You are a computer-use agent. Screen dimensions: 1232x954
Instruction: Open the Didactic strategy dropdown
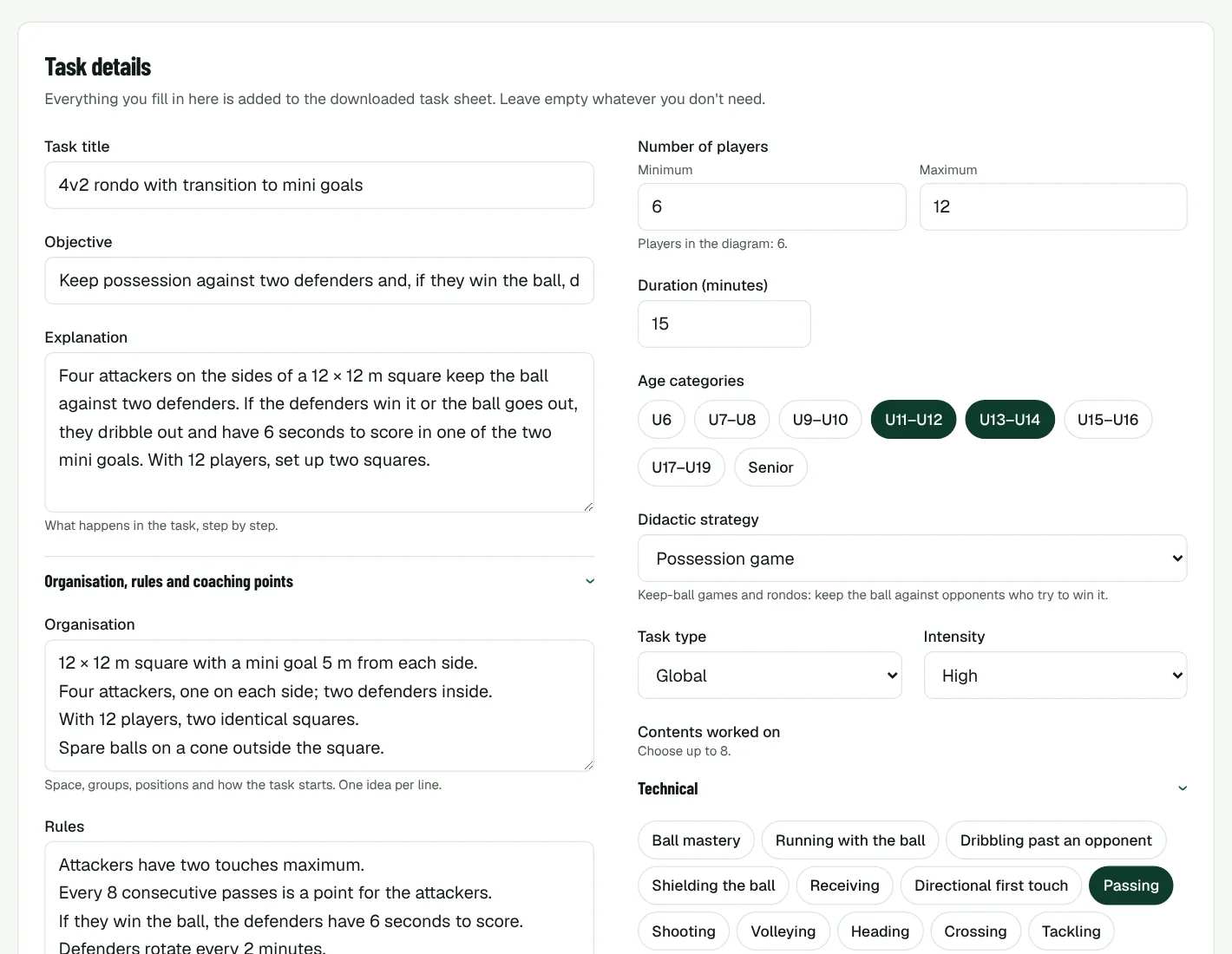pos(912,559)
